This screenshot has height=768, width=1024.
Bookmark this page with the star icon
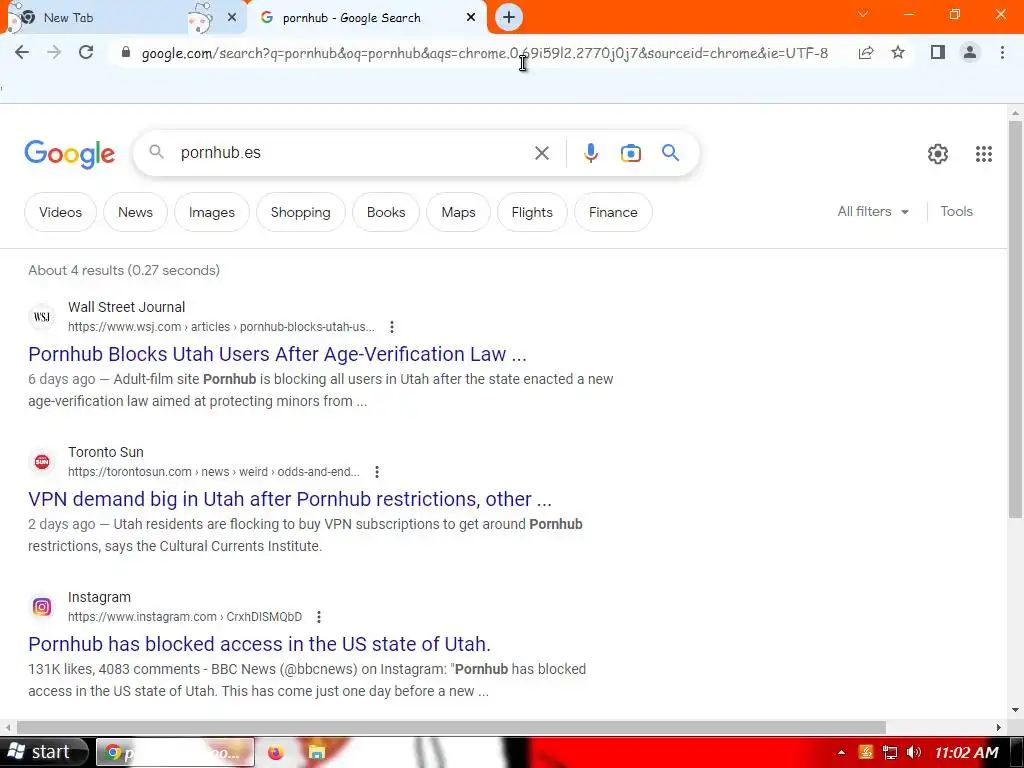point(898,52)
